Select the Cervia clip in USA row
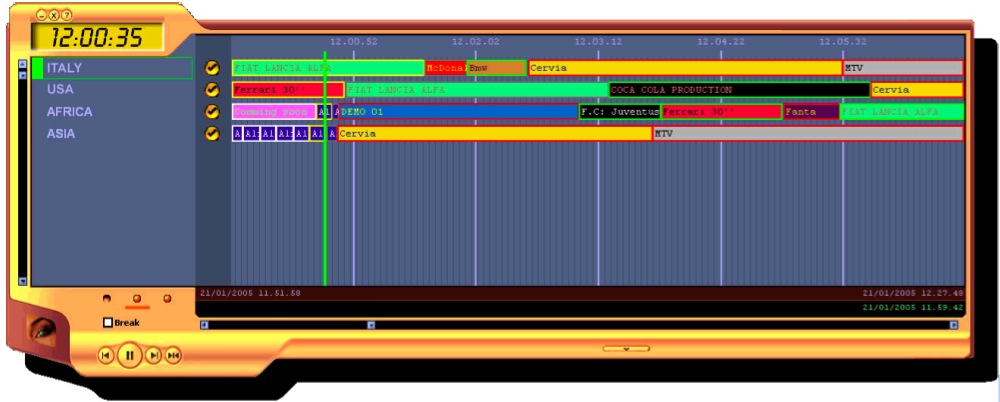The image size is (1000, 402). point(917,90)
